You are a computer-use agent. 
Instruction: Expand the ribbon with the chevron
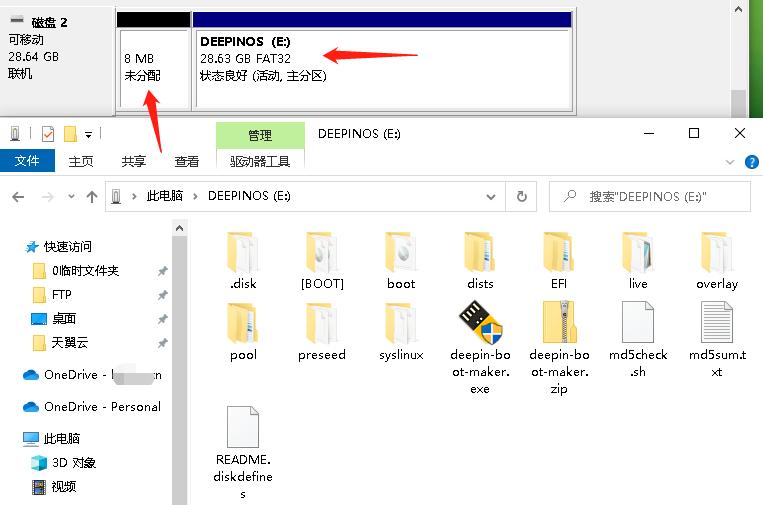point(729,162)
